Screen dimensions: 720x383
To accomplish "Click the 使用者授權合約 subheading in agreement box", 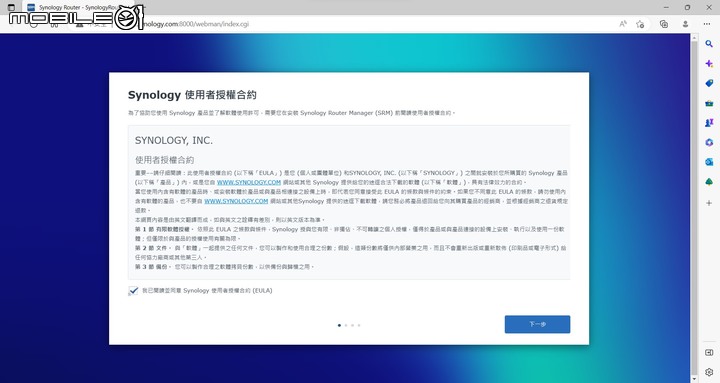I will (x=164, y=160).
